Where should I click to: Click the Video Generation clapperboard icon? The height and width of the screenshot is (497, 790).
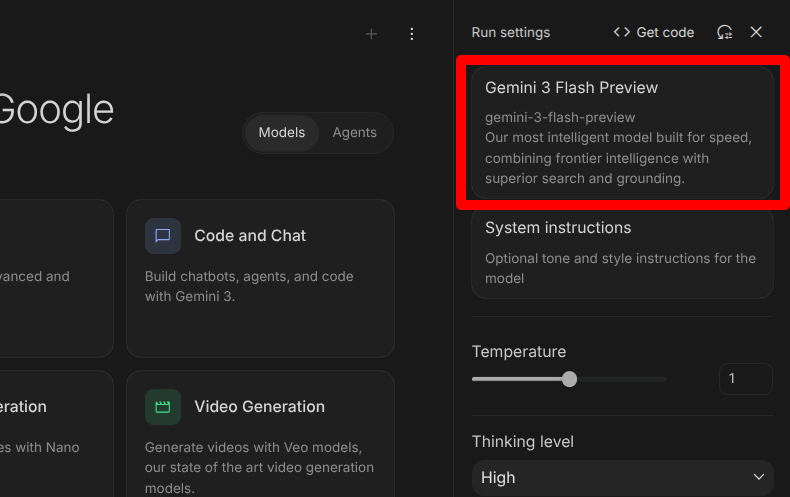click(x=163, y=407)
